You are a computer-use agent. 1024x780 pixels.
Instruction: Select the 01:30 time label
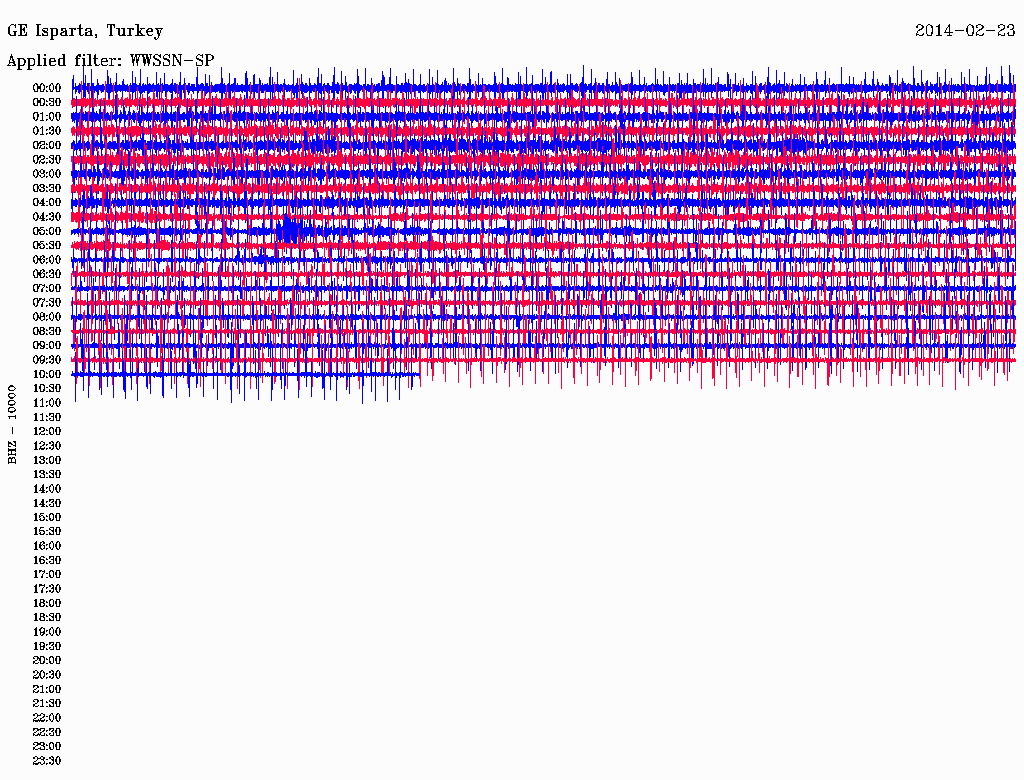point(47,131)
